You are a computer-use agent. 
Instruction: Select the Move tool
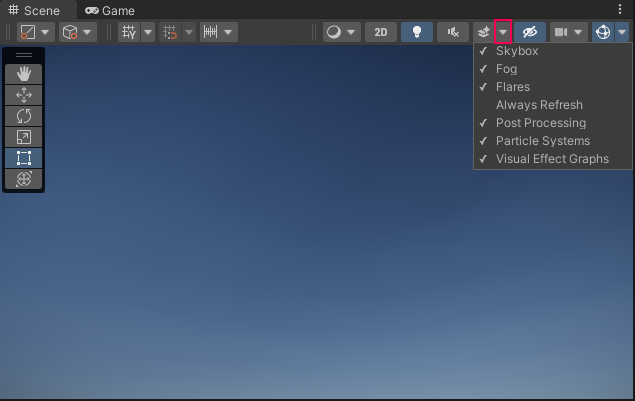coord(24,95)
